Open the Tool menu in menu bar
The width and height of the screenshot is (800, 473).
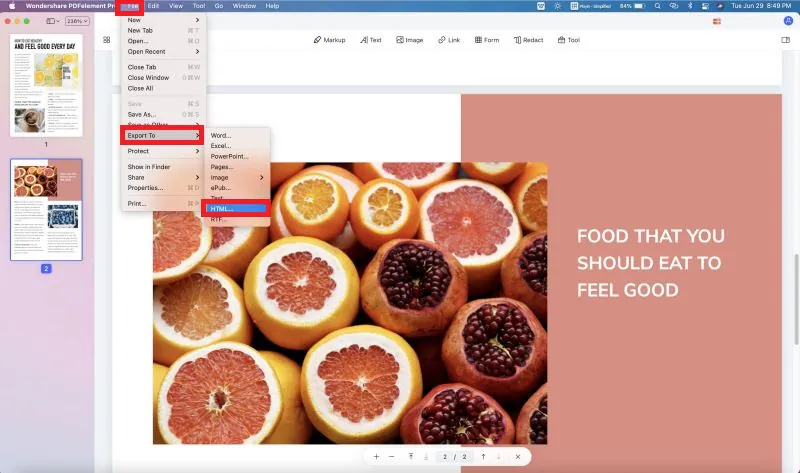click(x=199, y=6)
